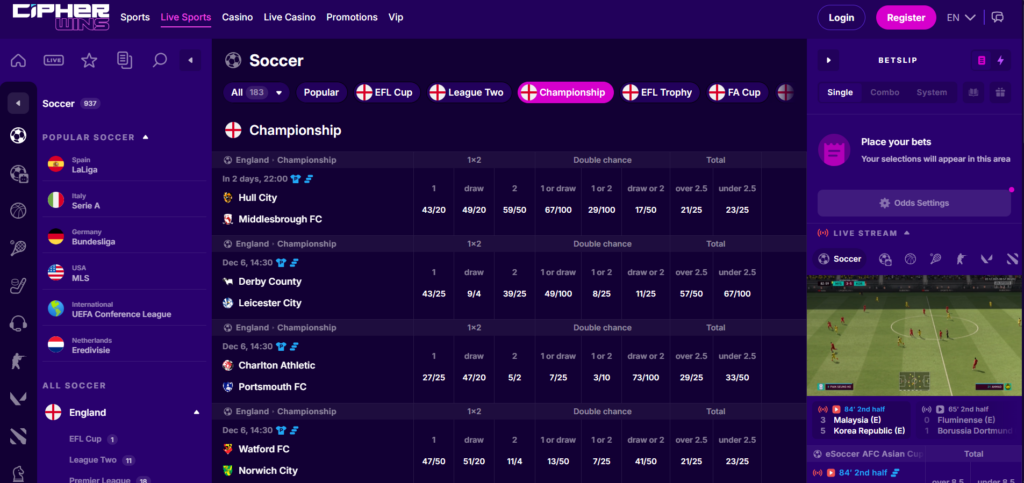Select the FA Cup filter chip
The width and height of the screenshot is (1024, 483).
click(737, 93)
